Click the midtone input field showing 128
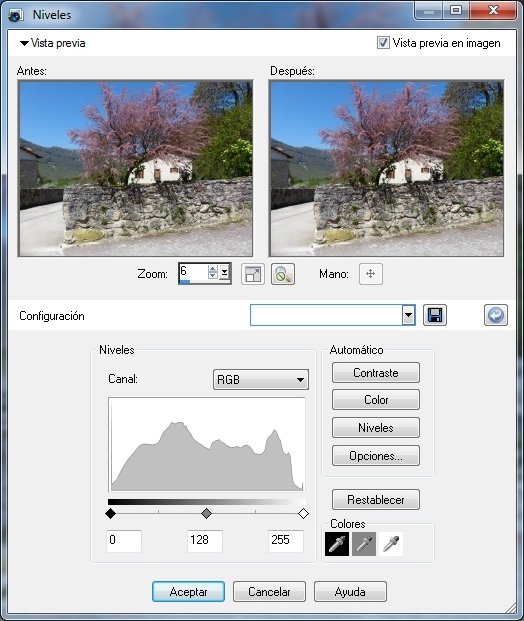The image size is (524, 621). point(205,541)
